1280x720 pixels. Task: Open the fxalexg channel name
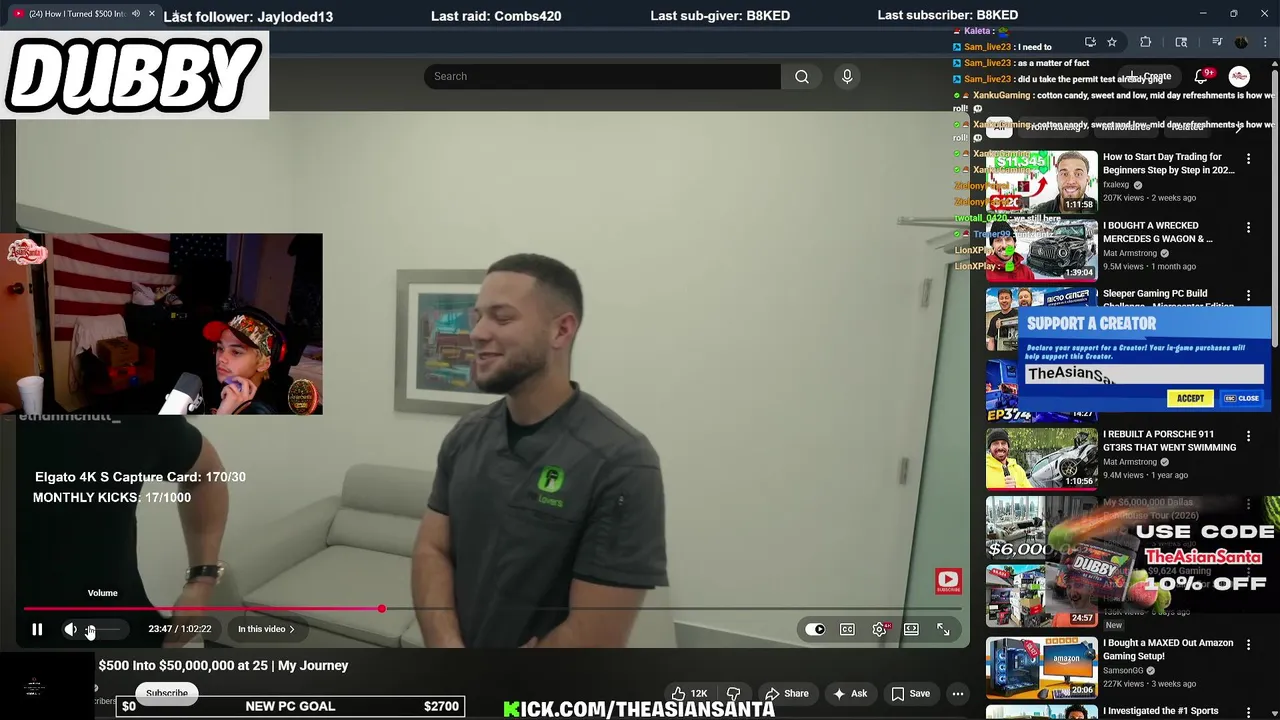coord(1116,185)
